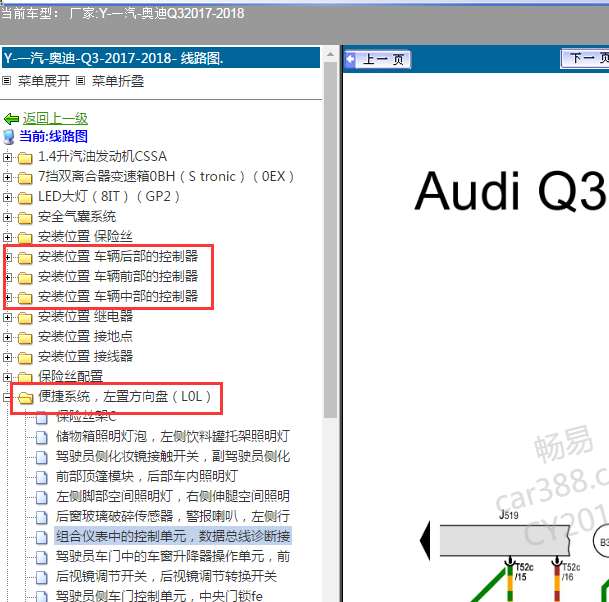Click folder icon of 7挡双离合器变速箱0BH
This screenshot has width=609, height=602.
(x=25, y=178)
